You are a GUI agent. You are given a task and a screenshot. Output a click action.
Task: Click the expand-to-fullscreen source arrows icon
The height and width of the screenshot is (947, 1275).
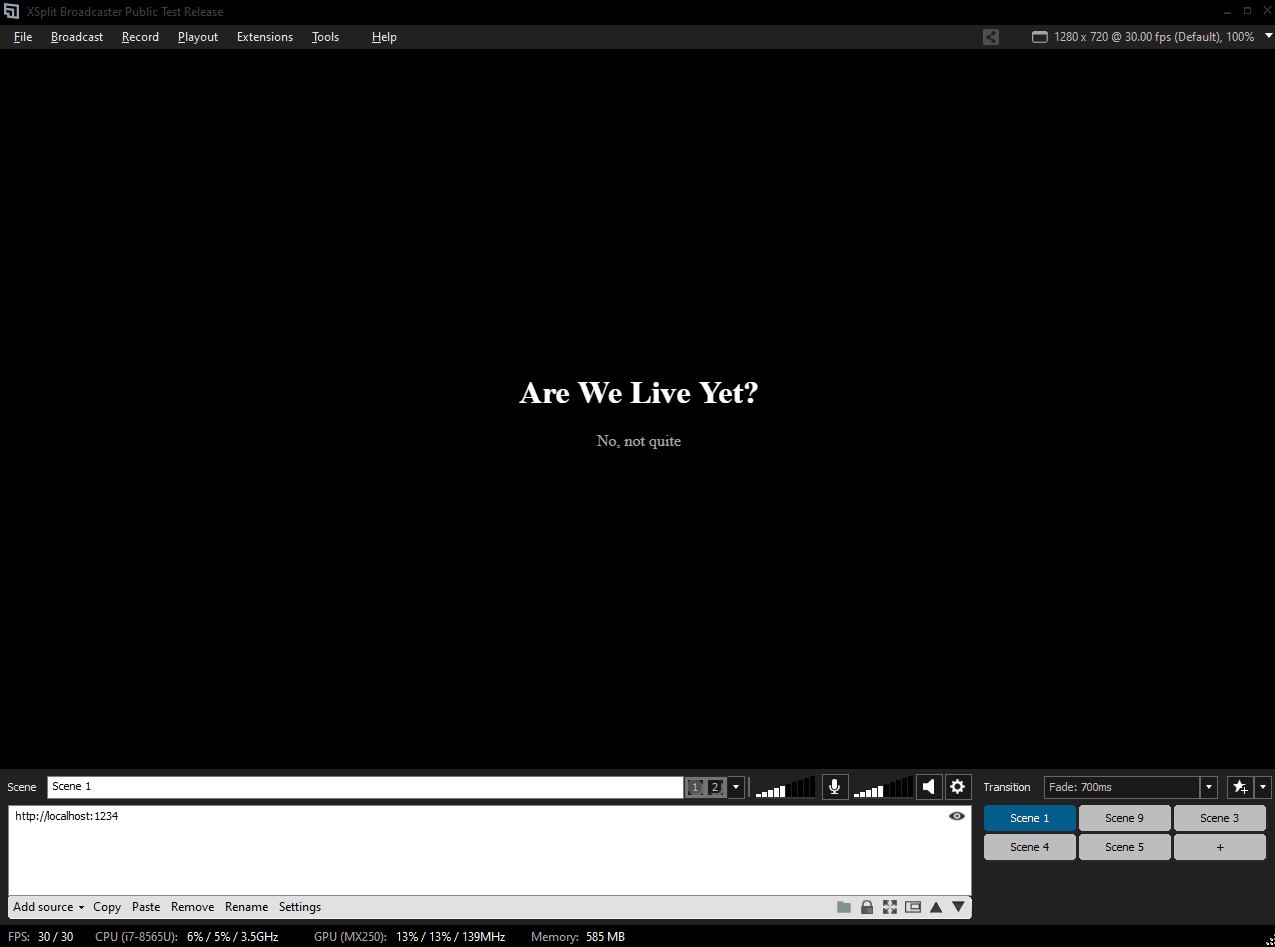click(890, 907)
